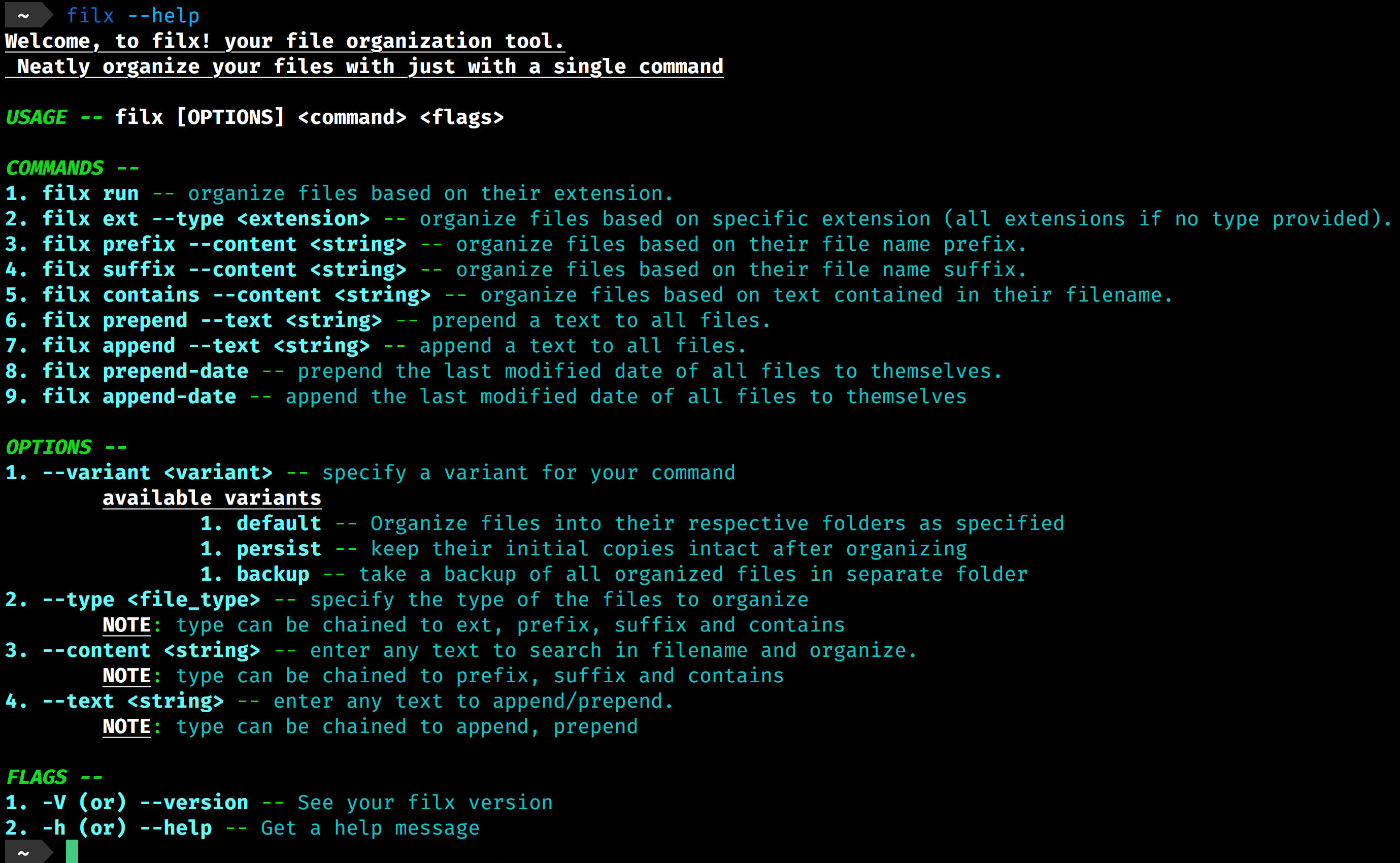1400x863 pixels.
Task: Click the '--type <file_type>' option
Action: pyautogui.click(x=151, y=600)
